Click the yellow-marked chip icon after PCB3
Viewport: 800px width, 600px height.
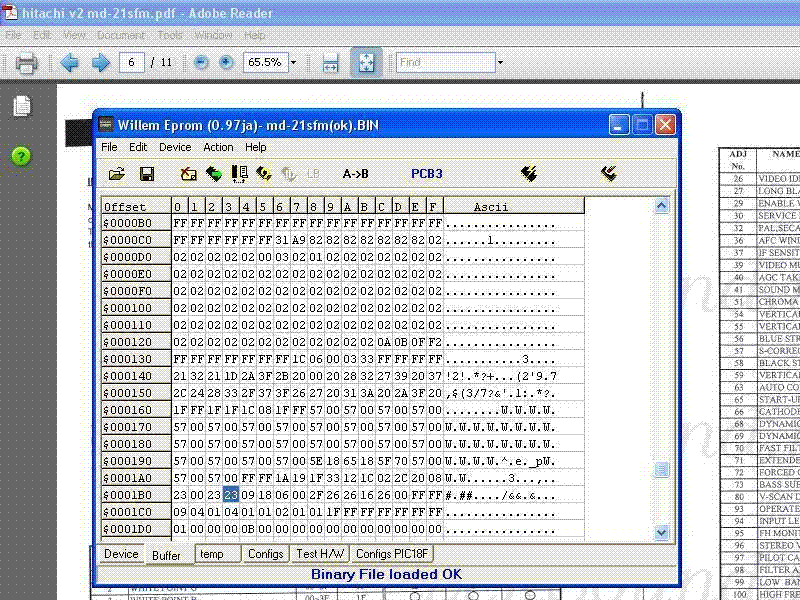529,173
